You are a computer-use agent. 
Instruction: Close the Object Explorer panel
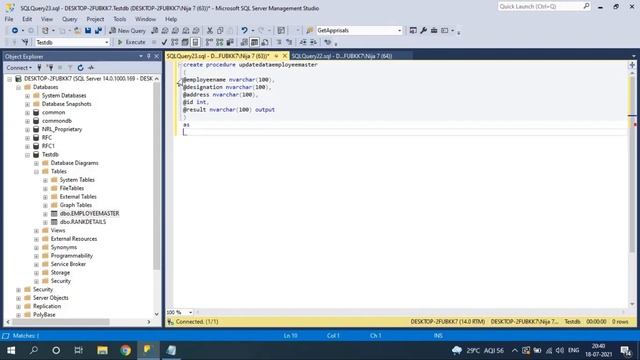(x=156, y=56)
